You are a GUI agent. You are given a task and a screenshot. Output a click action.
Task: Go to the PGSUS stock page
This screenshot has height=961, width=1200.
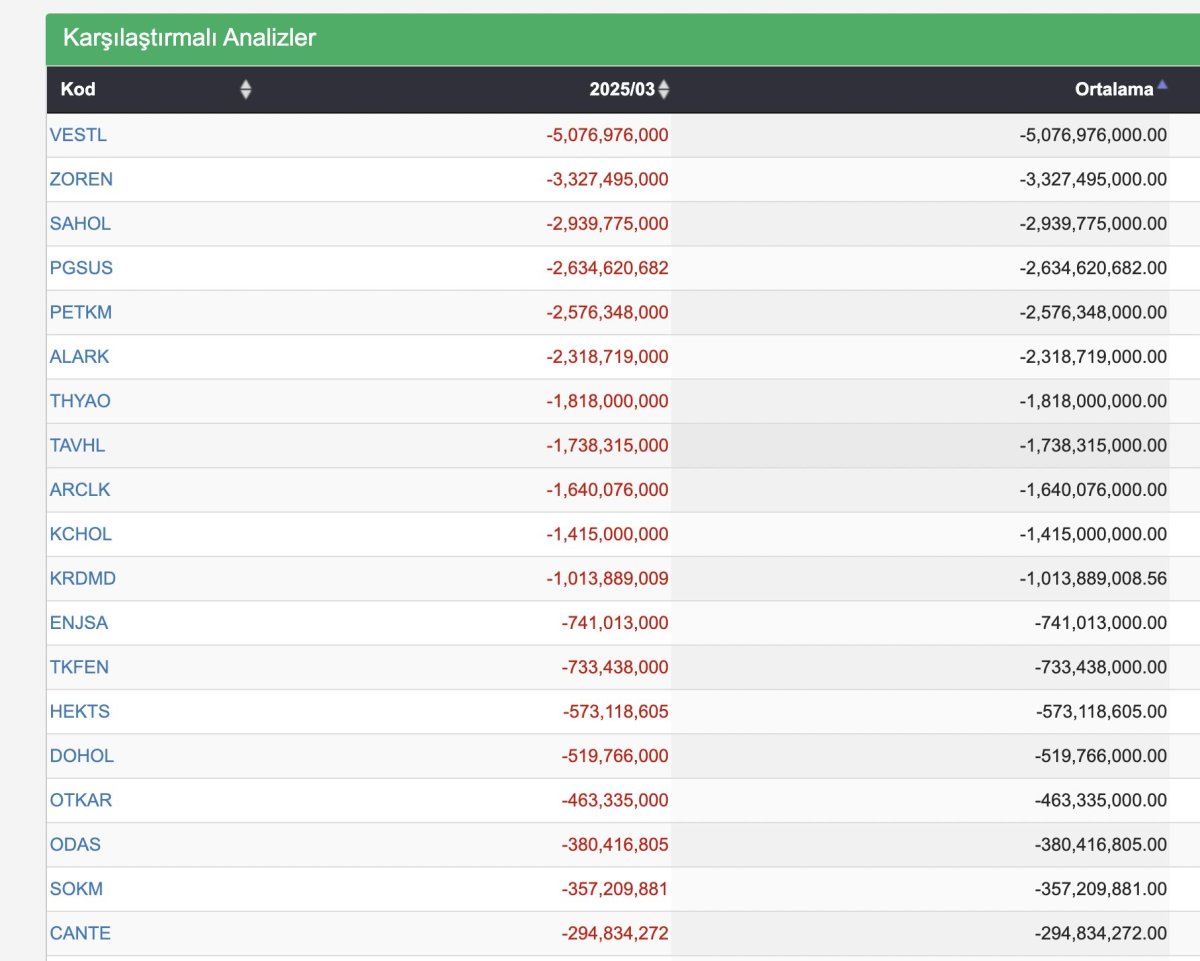click(x=81, y=268)
